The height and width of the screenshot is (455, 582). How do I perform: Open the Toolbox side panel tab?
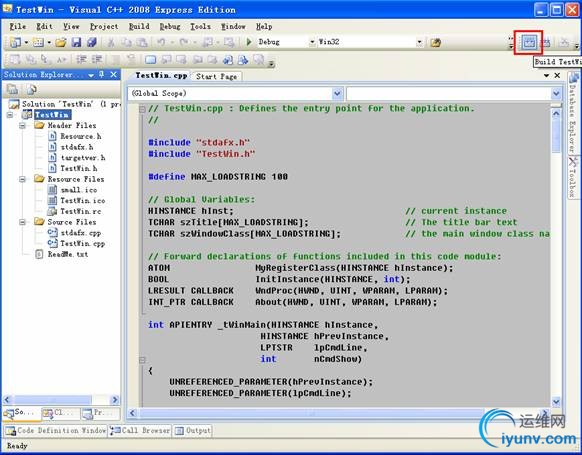click(573, 177)
